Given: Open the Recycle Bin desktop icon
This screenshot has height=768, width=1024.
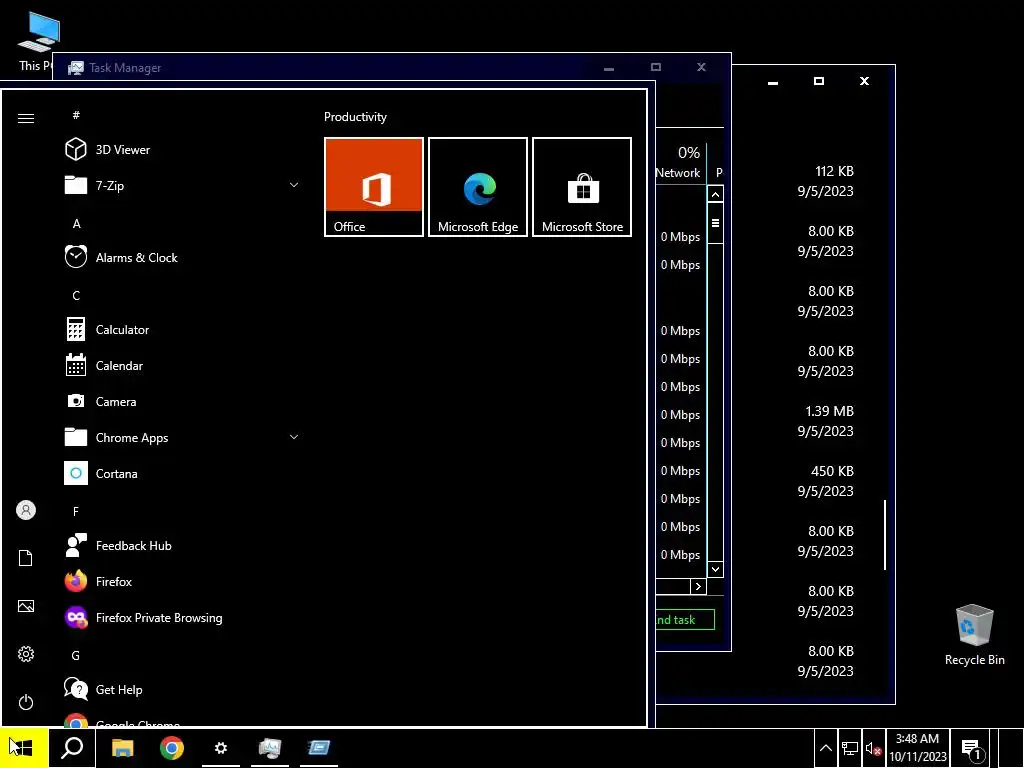Looking at the screenshot, I should [974, 635].
